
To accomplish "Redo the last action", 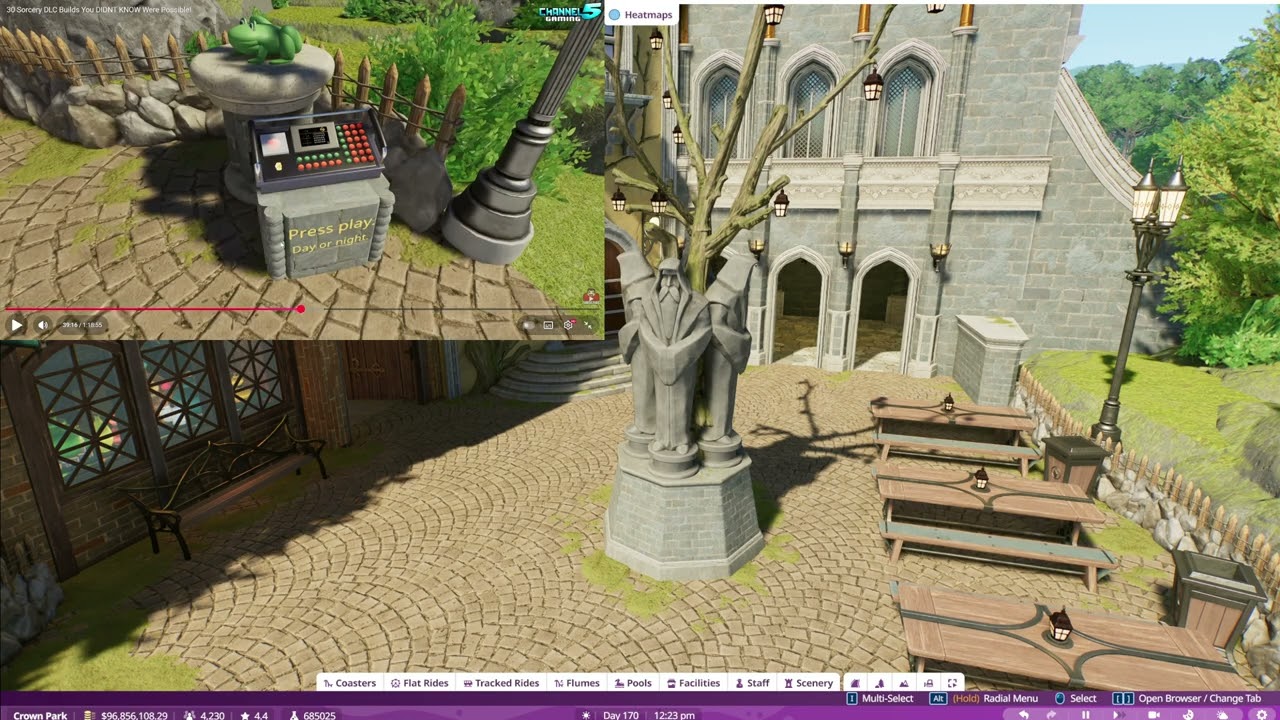I will pos(1051,714).
